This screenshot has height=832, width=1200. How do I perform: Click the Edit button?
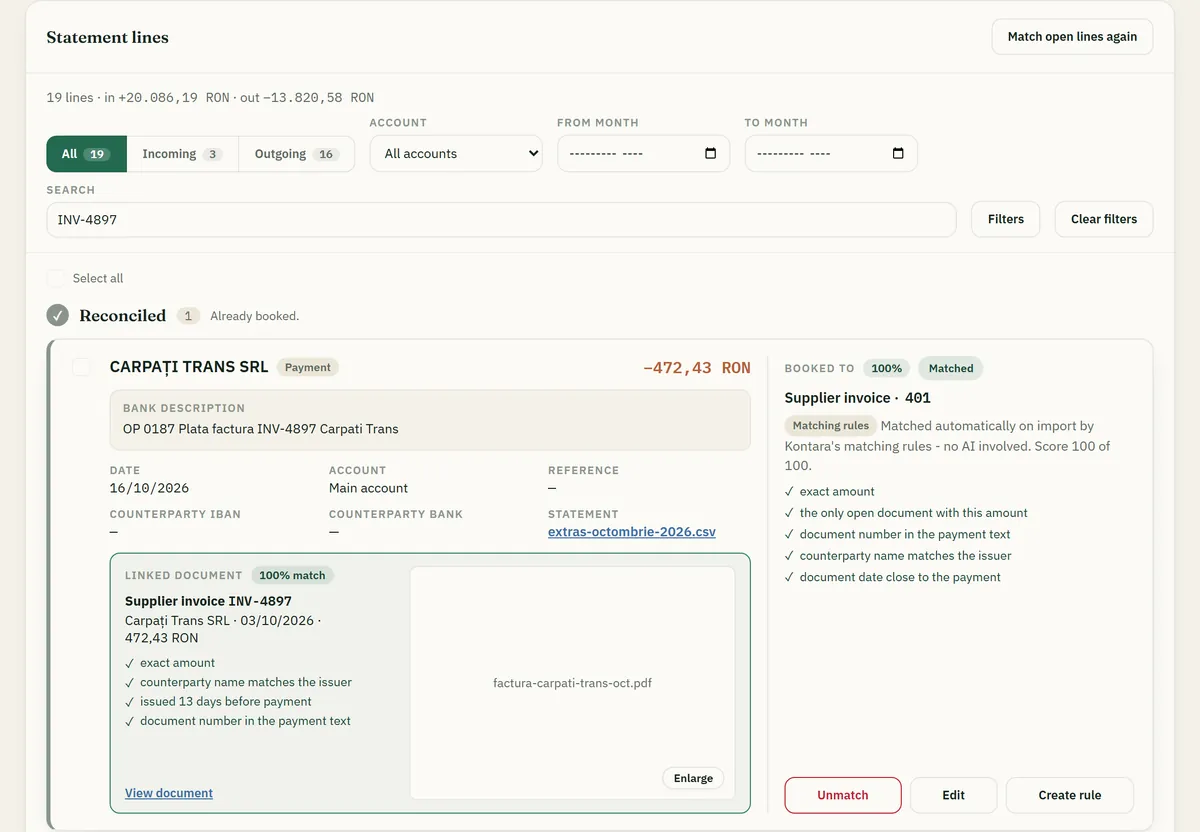click(953, 795)
